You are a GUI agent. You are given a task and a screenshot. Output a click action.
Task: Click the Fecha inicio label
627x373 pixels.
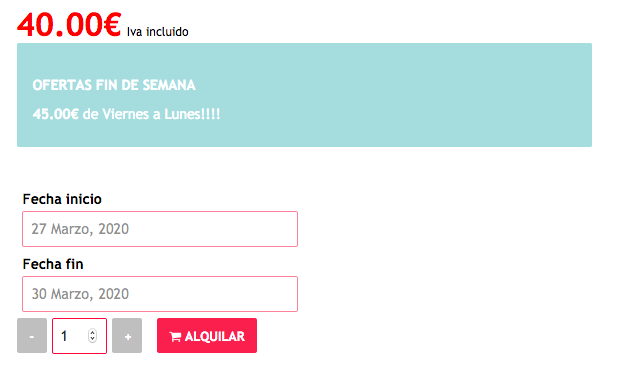tap(62, 199)
